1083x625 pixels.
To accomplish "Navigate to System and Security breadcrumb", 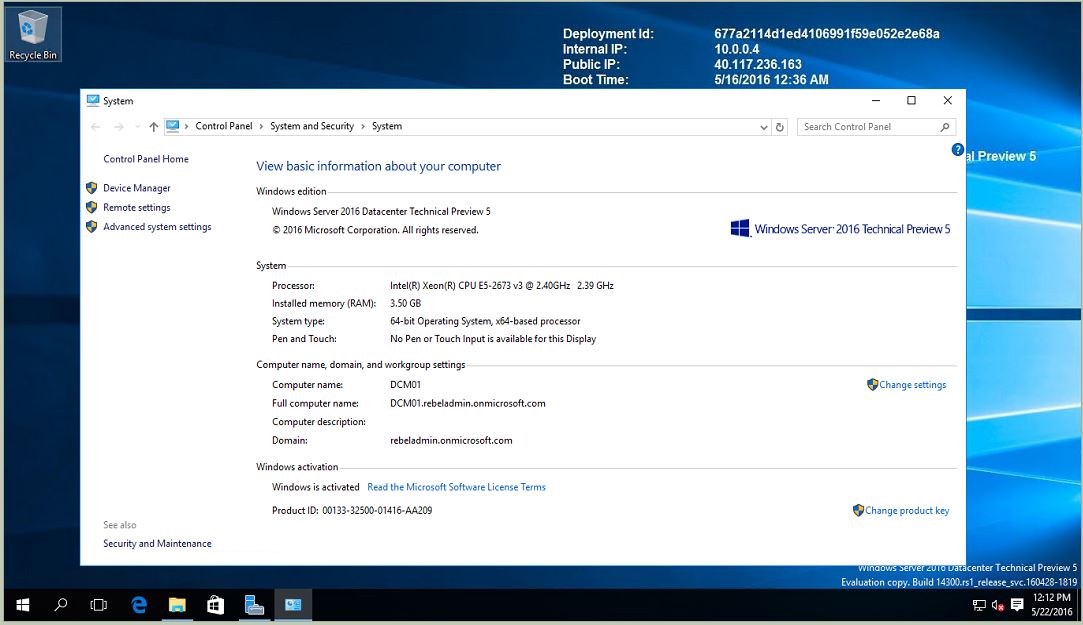I will (x=312, y=126).
